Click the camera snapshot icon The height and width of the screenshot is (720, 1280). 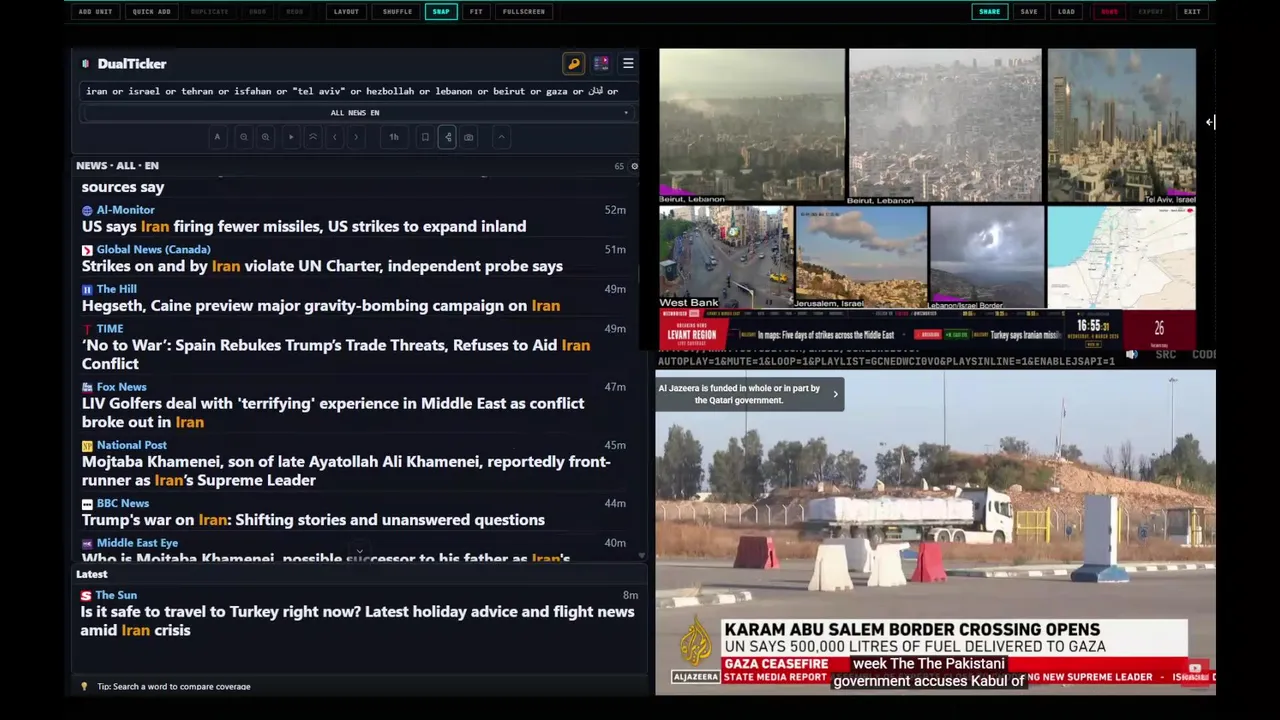pyautogui.click(x=469, y=137)
